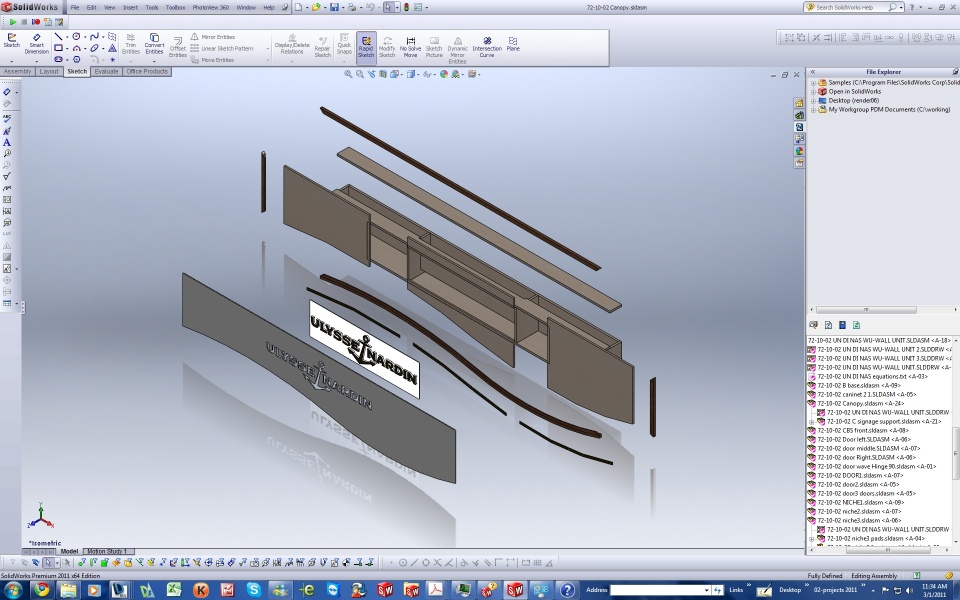The image size is (960, 600).
Task: Open Skype from the taskbar
Action: [x=253, y=590]
